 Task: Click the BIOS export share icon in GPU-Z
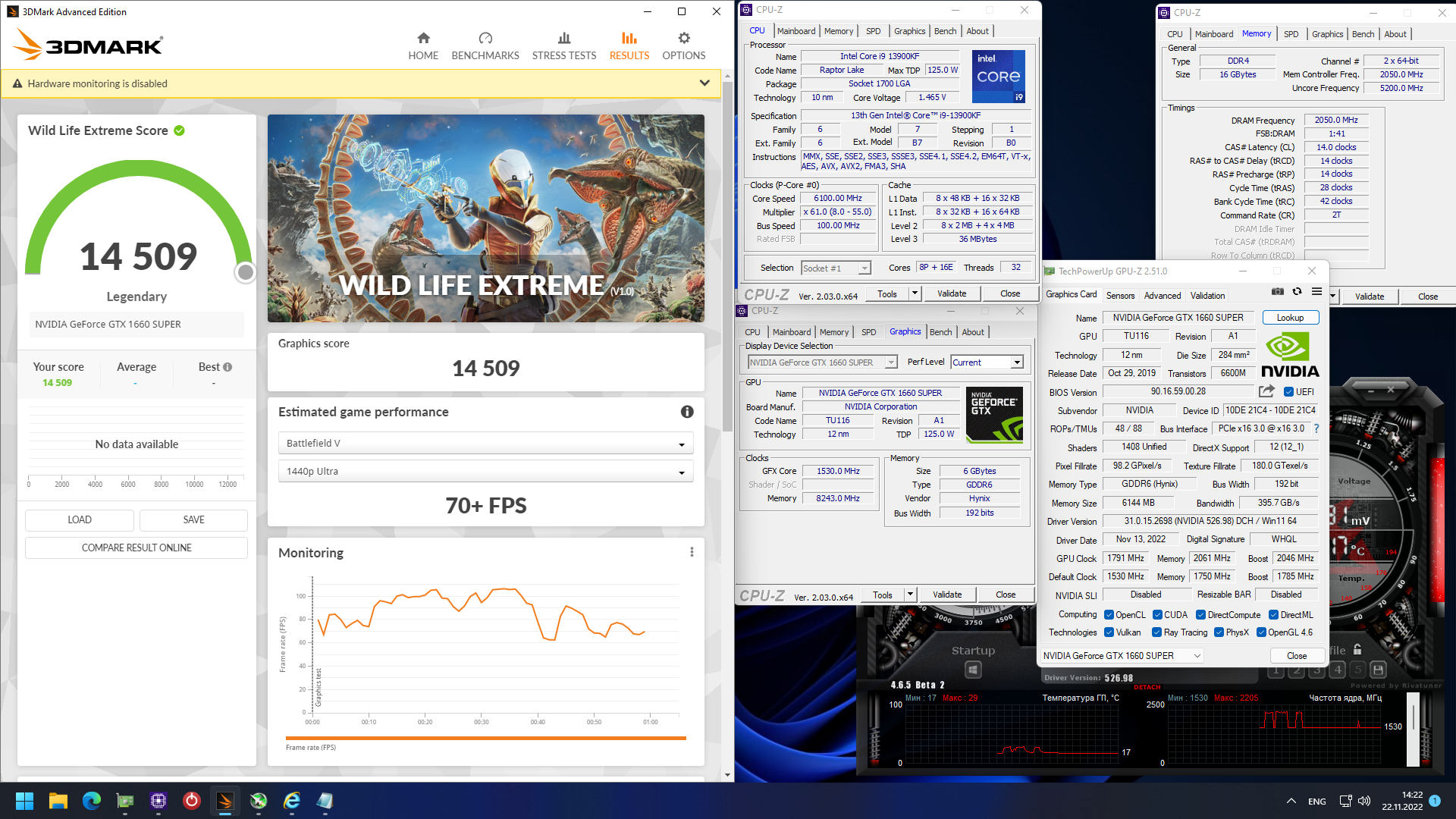click(1266, 391)
